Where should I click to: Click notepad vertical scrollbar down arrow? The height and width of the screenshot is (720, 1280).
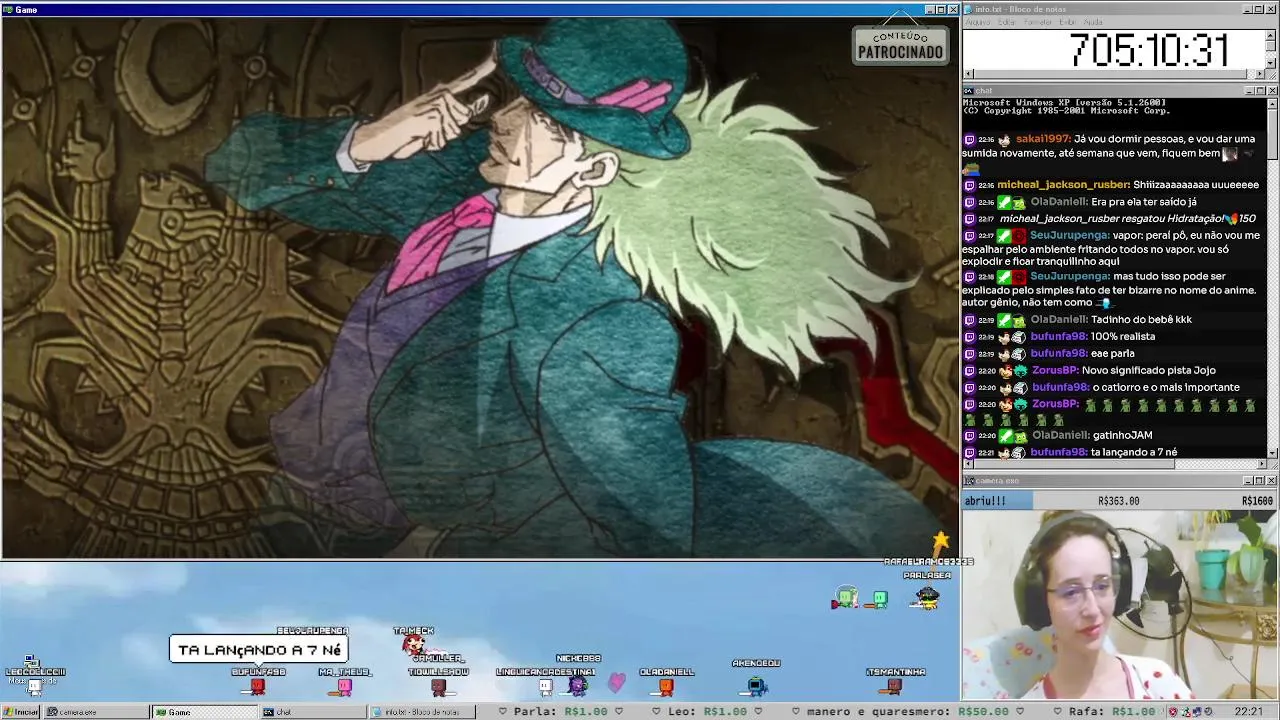coord(1271,63)
